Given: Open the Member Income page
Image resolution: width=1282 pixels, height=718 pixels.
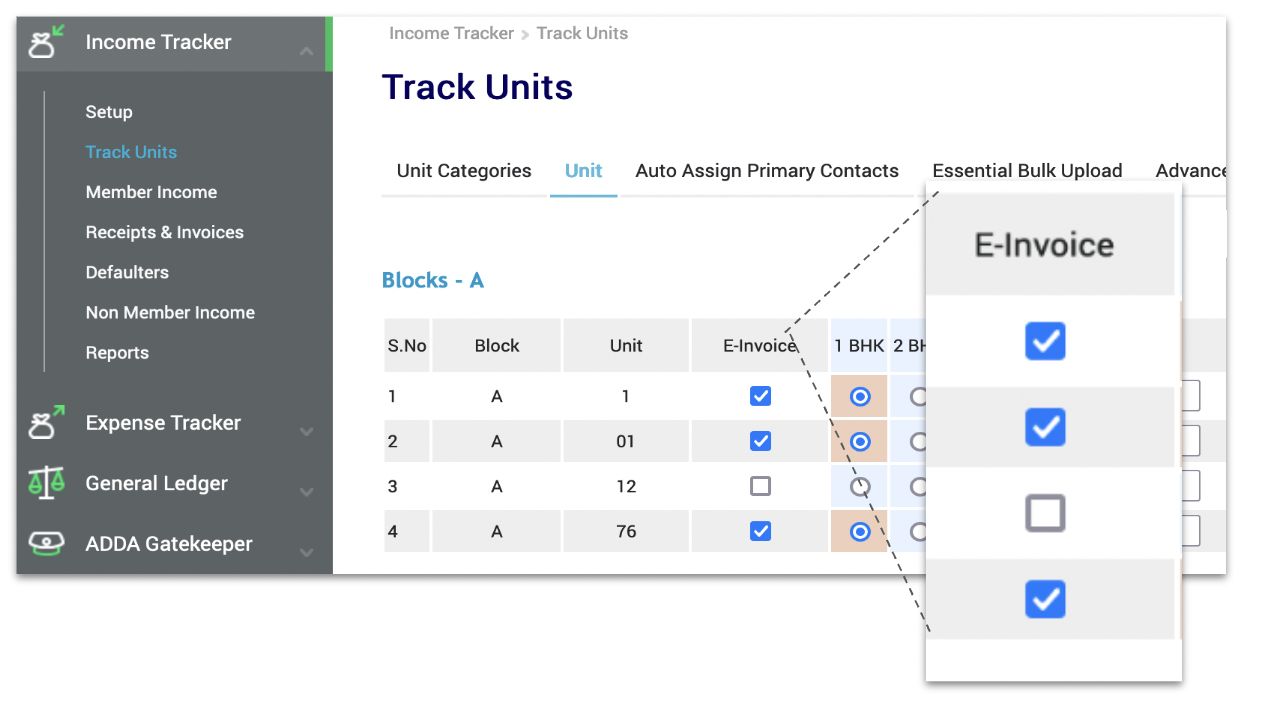Looking at the screenshot, I should point(151,192).
